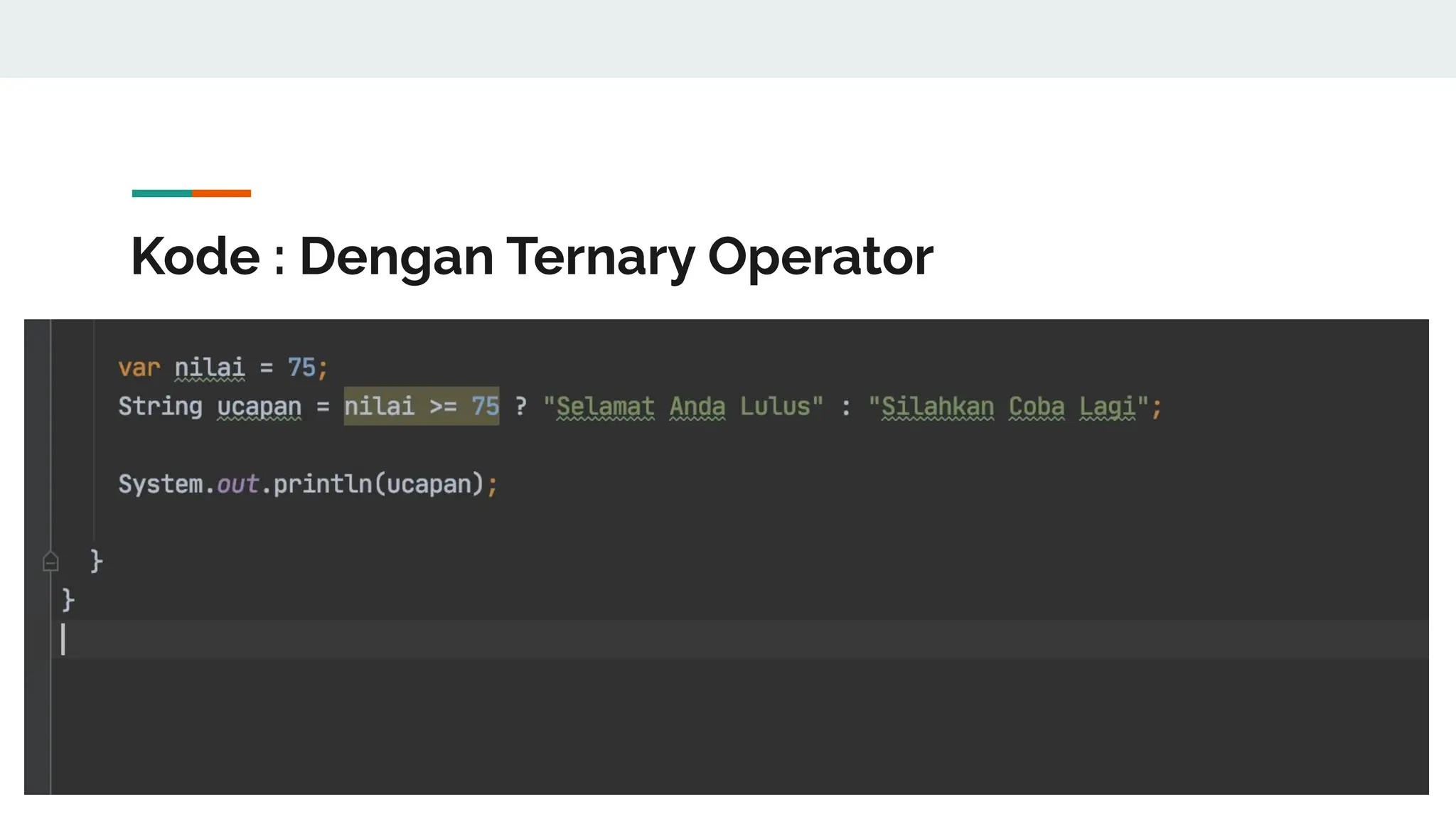Click the string "Silahkan Coba Lagi"

coord(1008,407)
